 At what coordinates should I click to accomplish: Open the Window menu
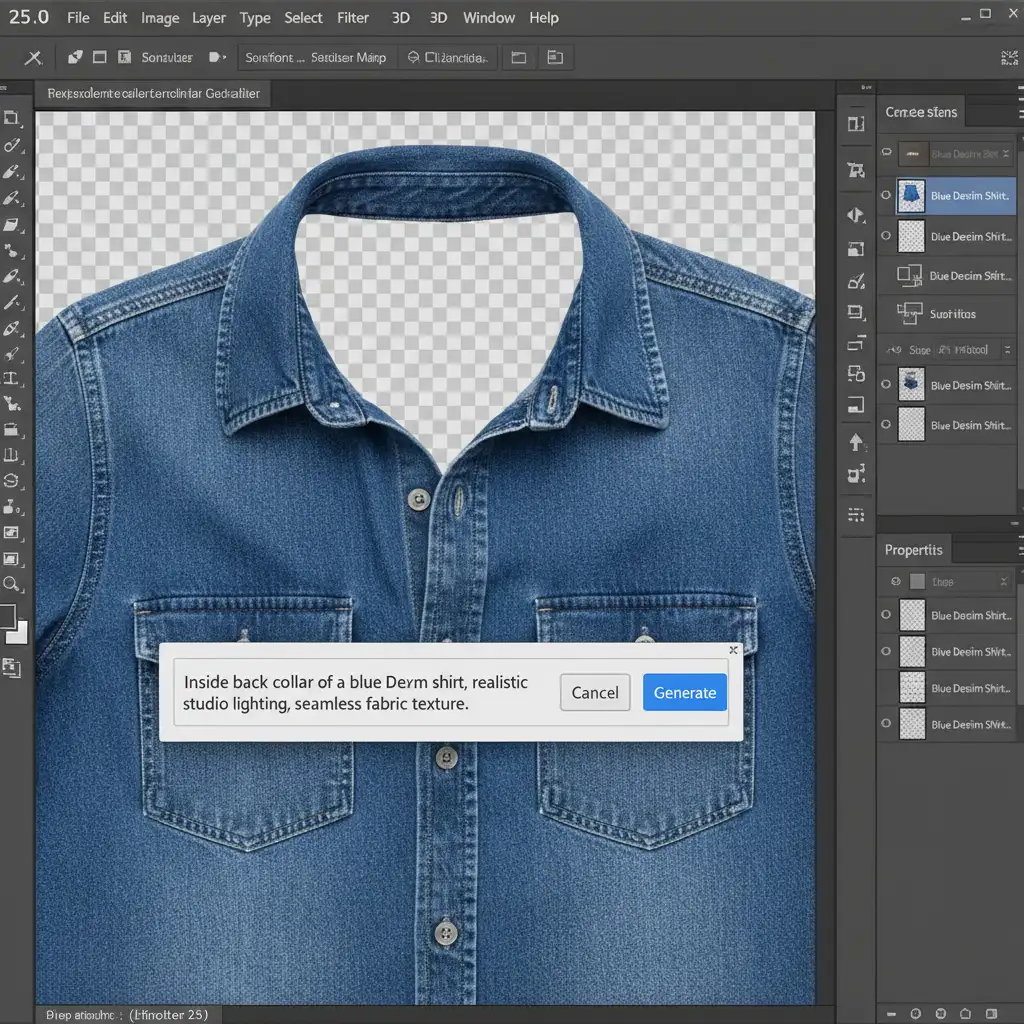(x=489, y=18)
